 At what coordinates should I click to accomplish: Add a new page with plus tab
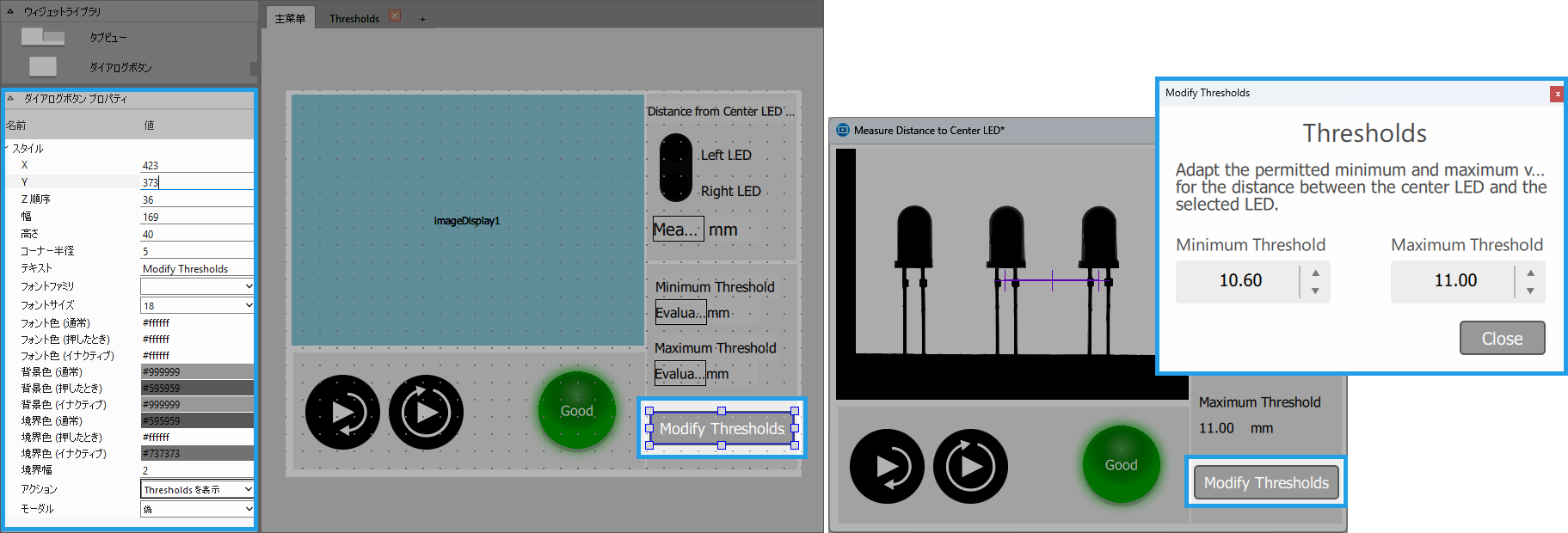(x=422, y=19)
